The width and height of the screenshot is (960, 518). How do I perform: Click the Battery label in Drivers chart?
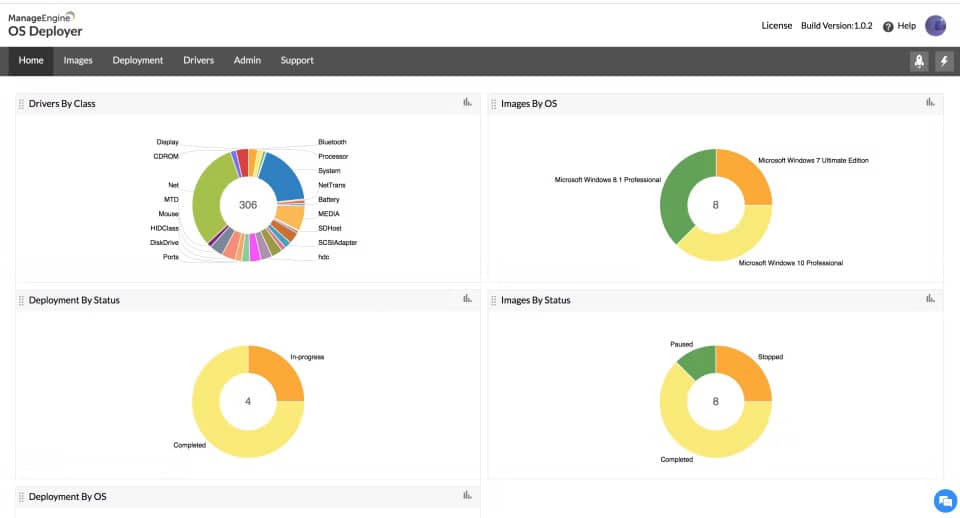(x=328, y=200)
